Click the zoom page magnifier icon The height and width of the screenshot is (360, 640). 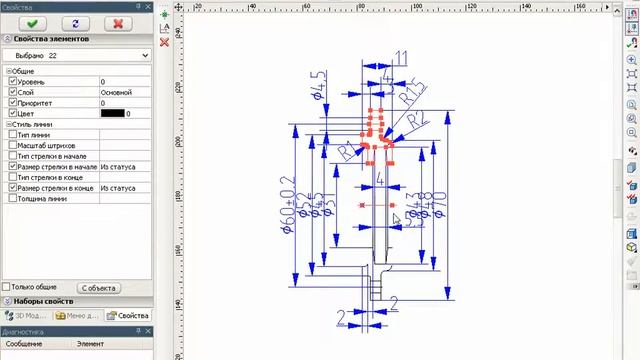(x=632, y=105)
